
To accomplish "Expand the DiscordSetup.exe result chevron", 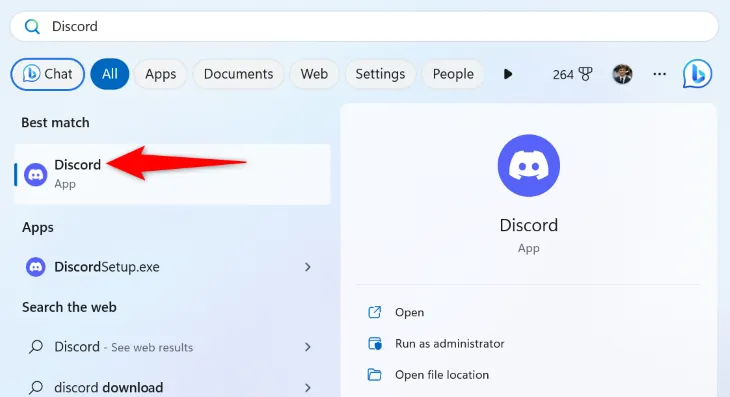I will pyautogui.click(x=308, y=267).
